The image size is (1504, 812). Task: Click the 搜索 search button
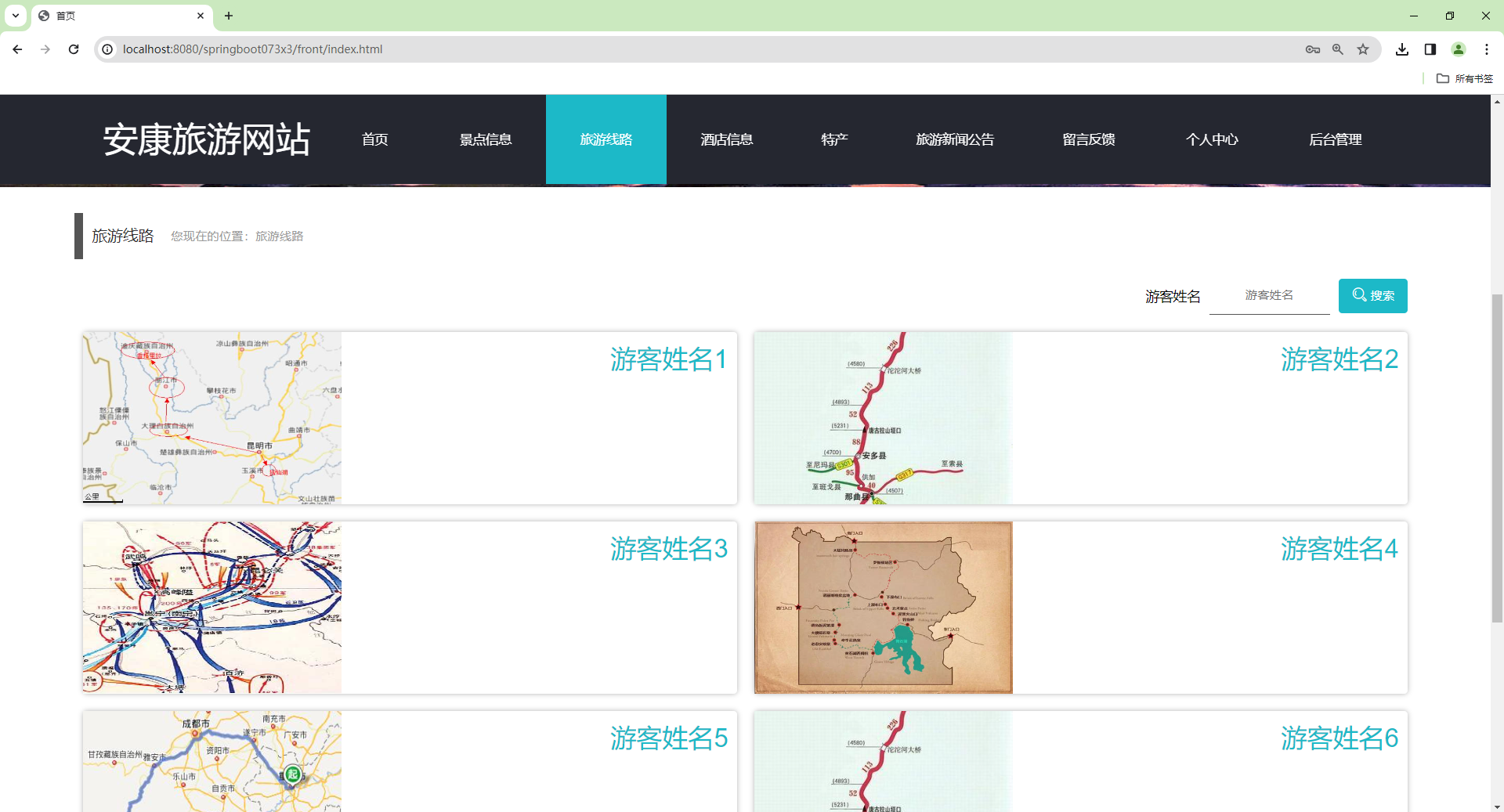click(1373, 296)
